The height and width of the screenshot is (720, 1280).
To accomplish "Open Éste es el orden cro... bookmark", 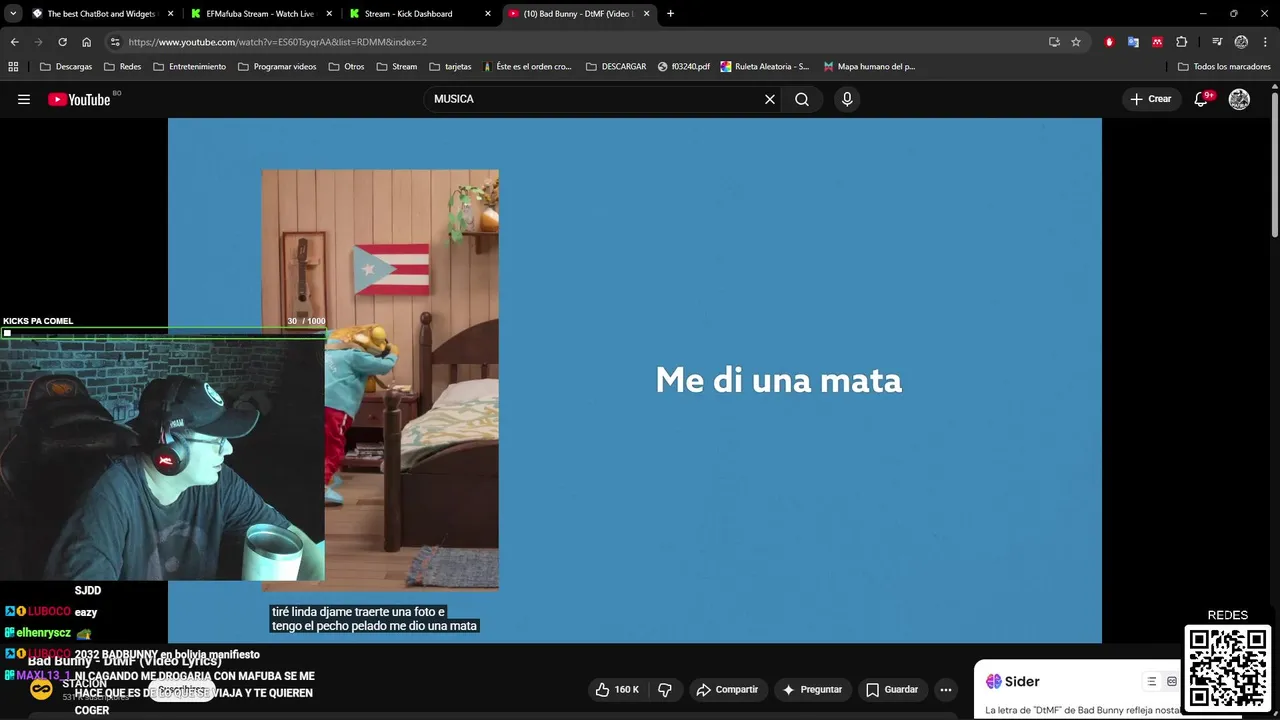I will [x=526, y=67].
